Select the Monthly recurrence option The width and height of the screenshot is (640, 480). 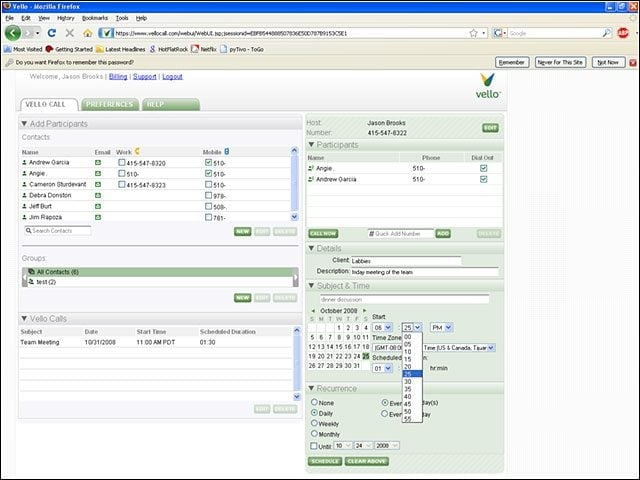[314, 433]
